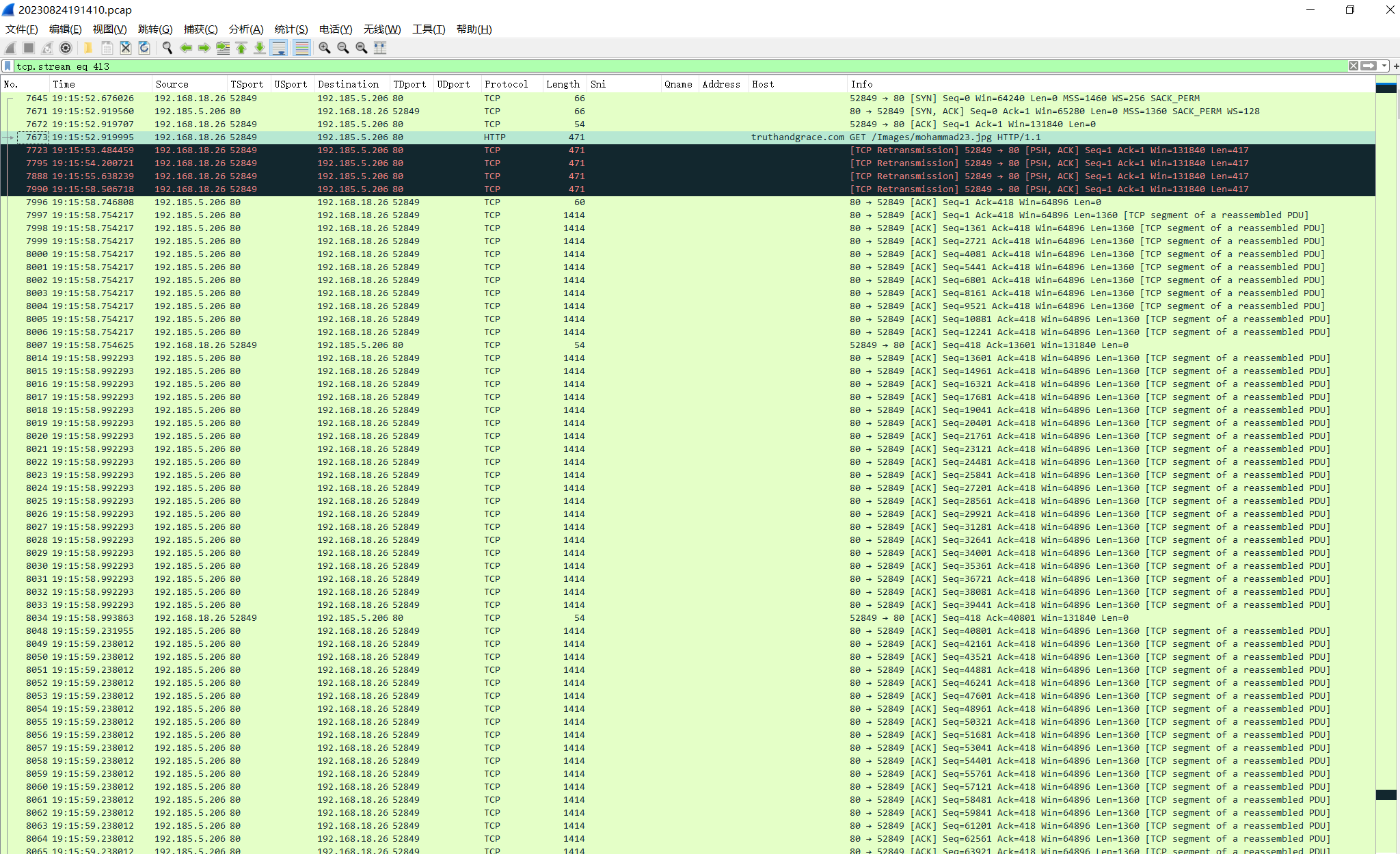
Task: Open the 分析(A) Analyze menu
Action: pos(245,29)
